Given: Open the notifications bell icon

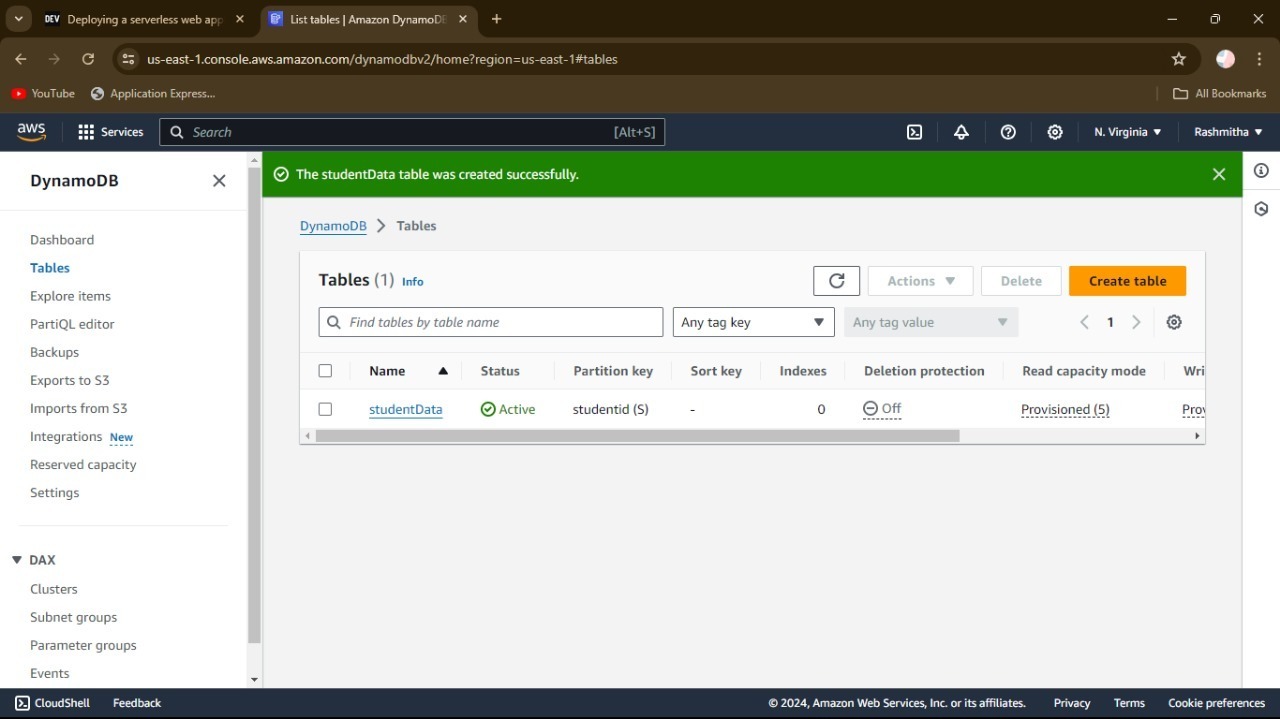Looking at the screenshot, I should [x=961, y=132].
